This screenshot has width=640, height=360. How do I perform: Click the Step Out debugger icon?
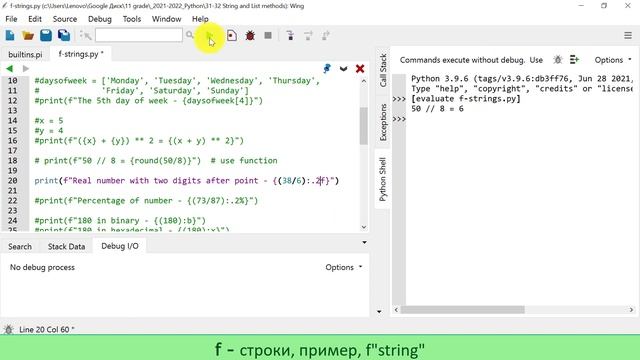click(326, 36)
